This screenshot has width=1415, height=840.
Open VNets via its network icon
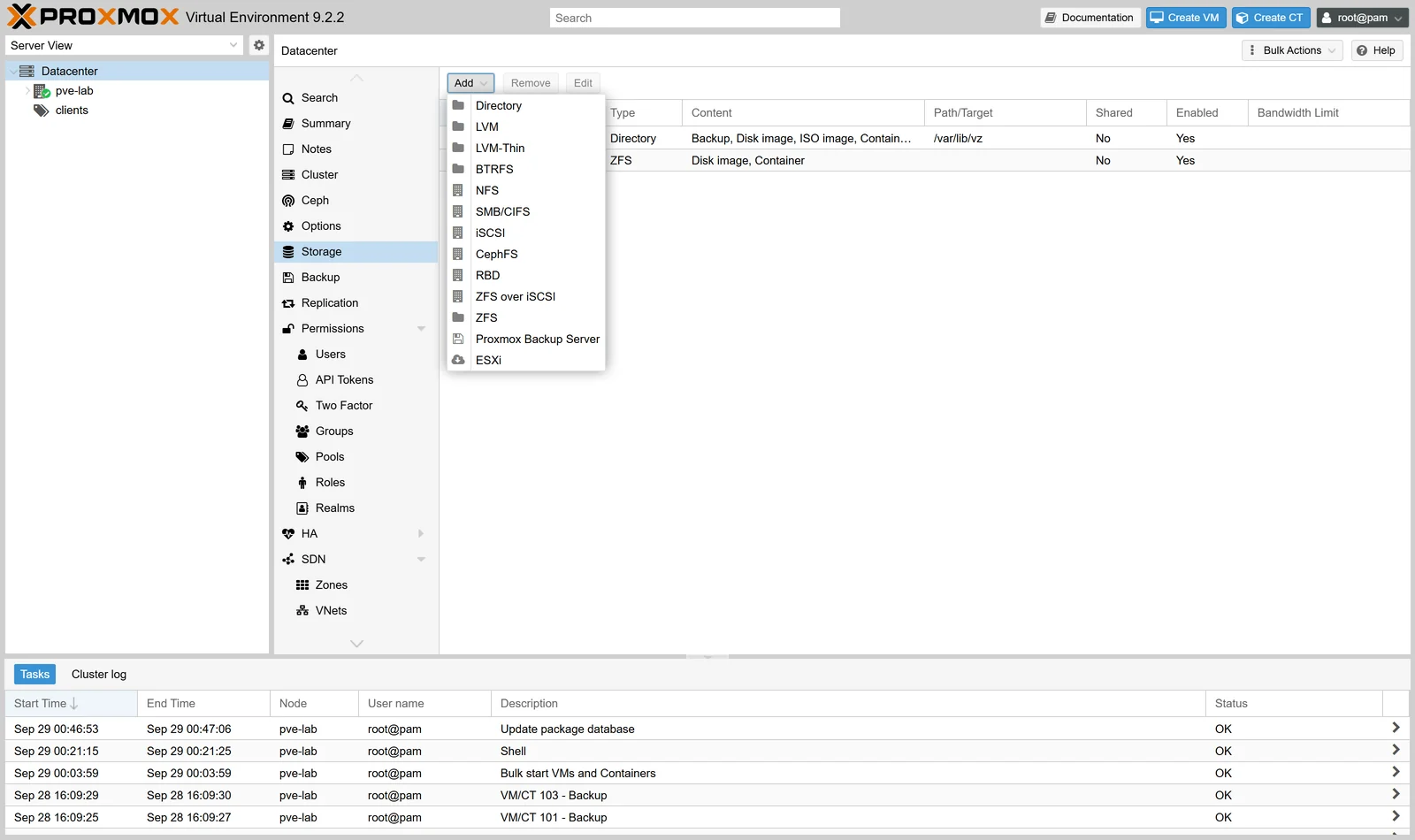tap(302, 611)
